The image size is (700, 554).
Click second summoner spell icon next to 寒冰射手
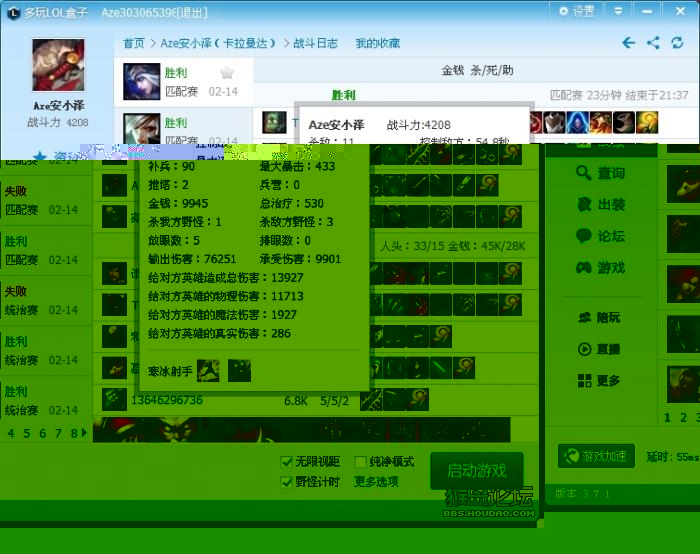[239, 371]
